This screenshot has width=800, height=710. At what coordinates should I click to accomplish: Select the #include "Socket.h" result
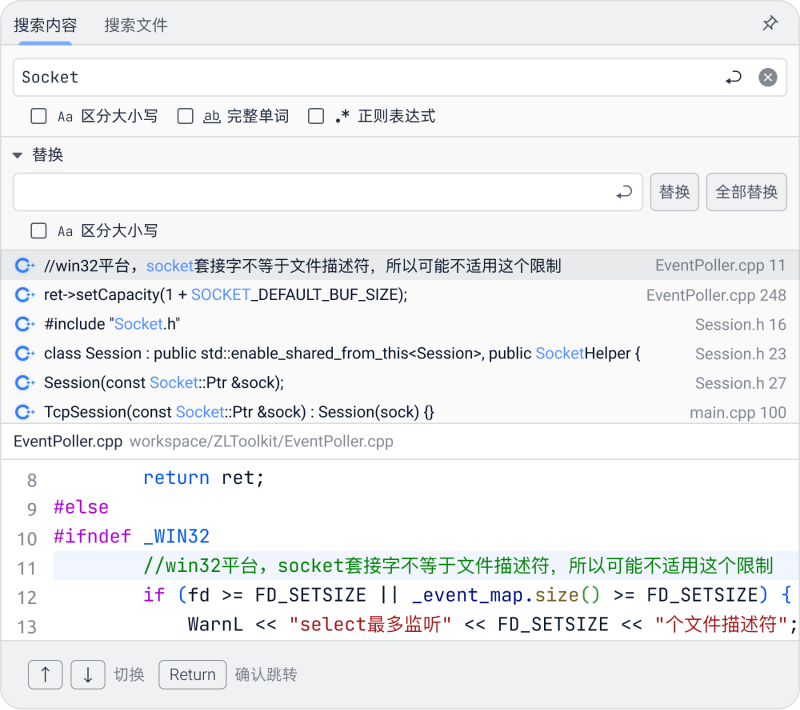400,324
